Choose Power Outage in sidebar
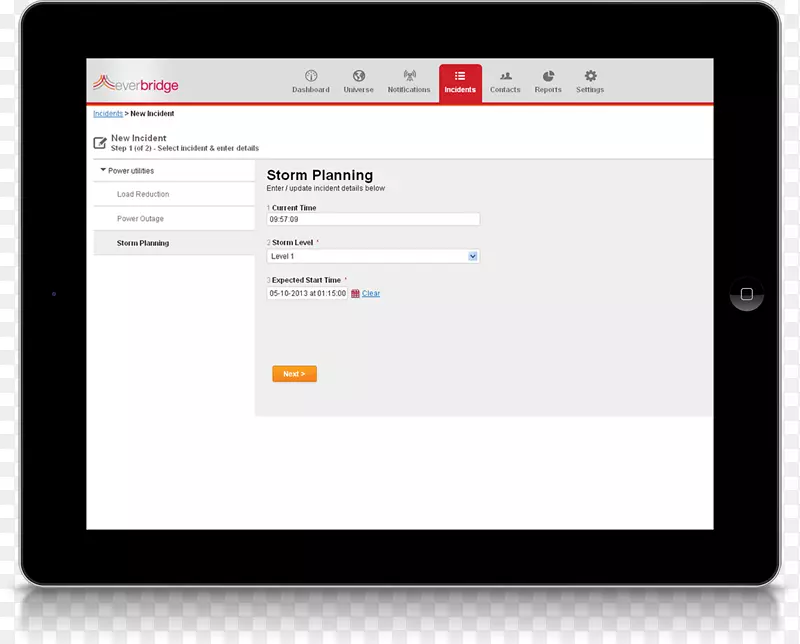Image resolution: width=800 pixels, height=644 pixels. point(140,218)
